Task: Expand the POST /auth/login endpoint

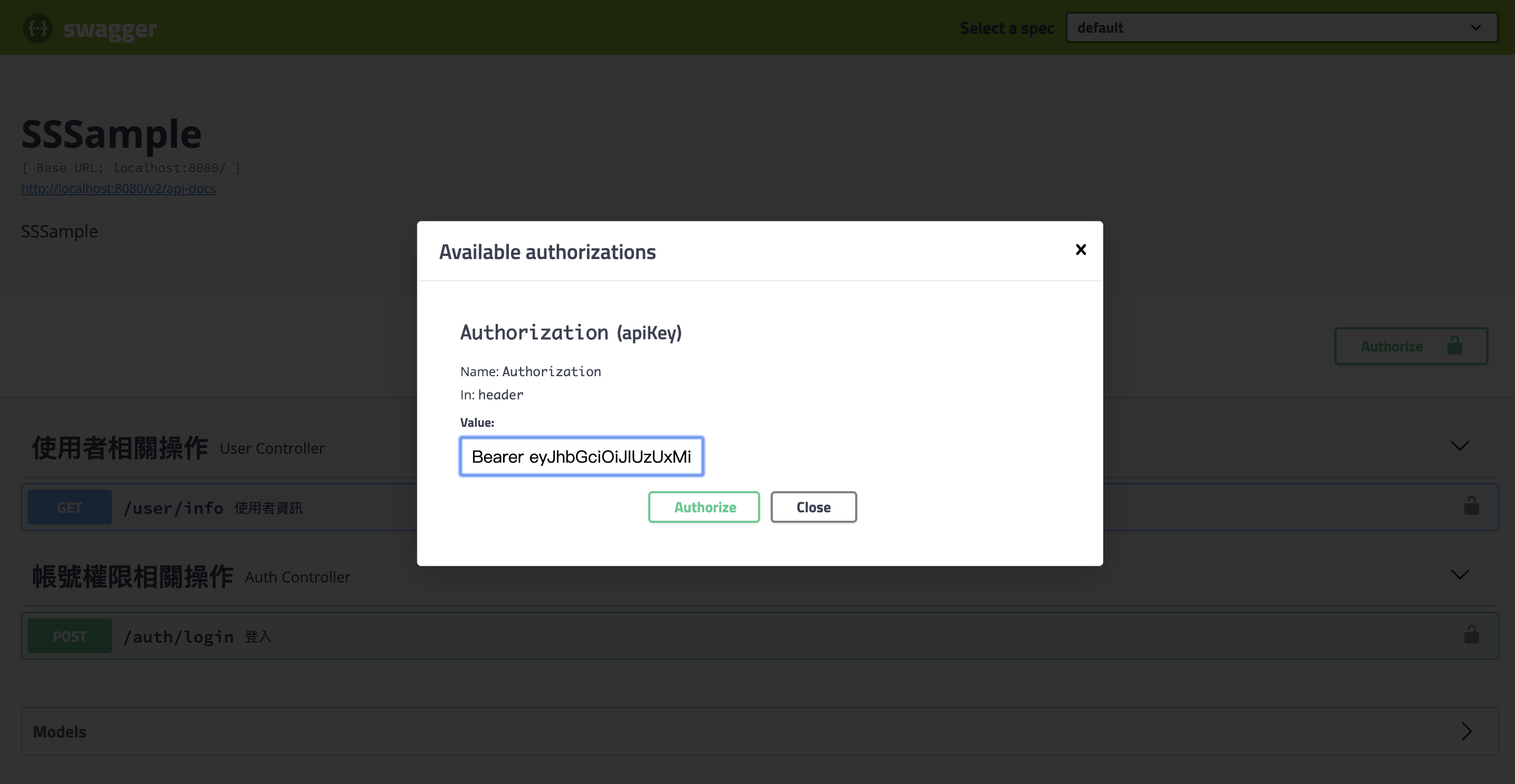Action: 177,636
